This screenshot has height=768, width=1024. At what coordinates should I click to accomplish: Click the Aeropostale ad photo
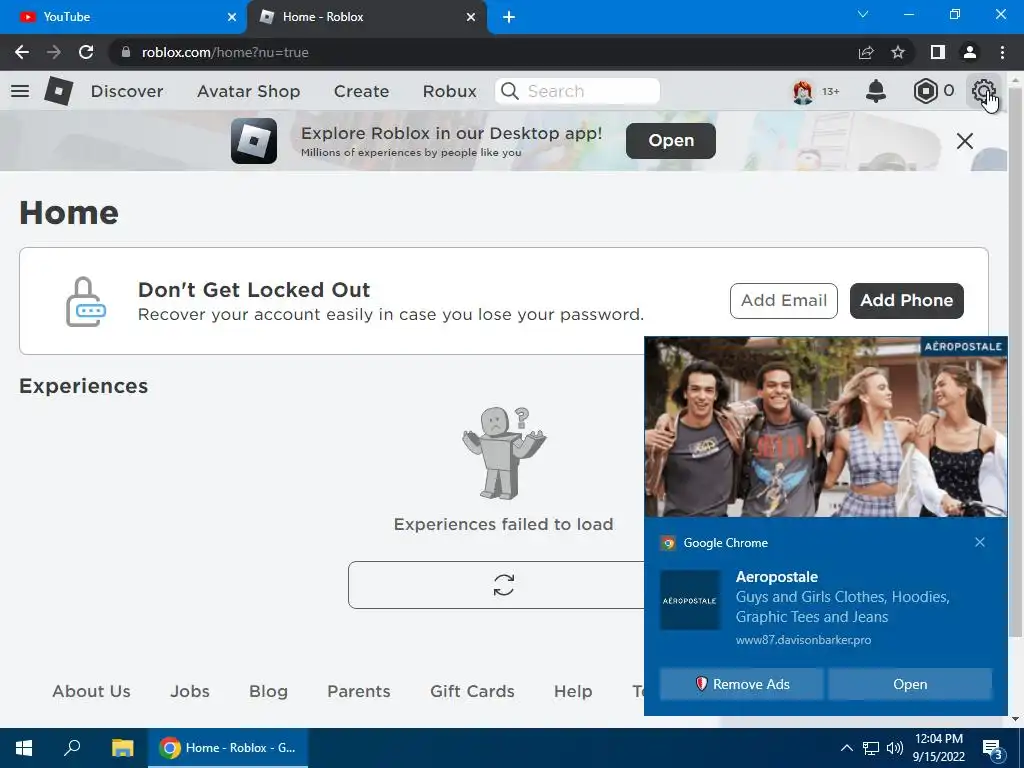826,427
